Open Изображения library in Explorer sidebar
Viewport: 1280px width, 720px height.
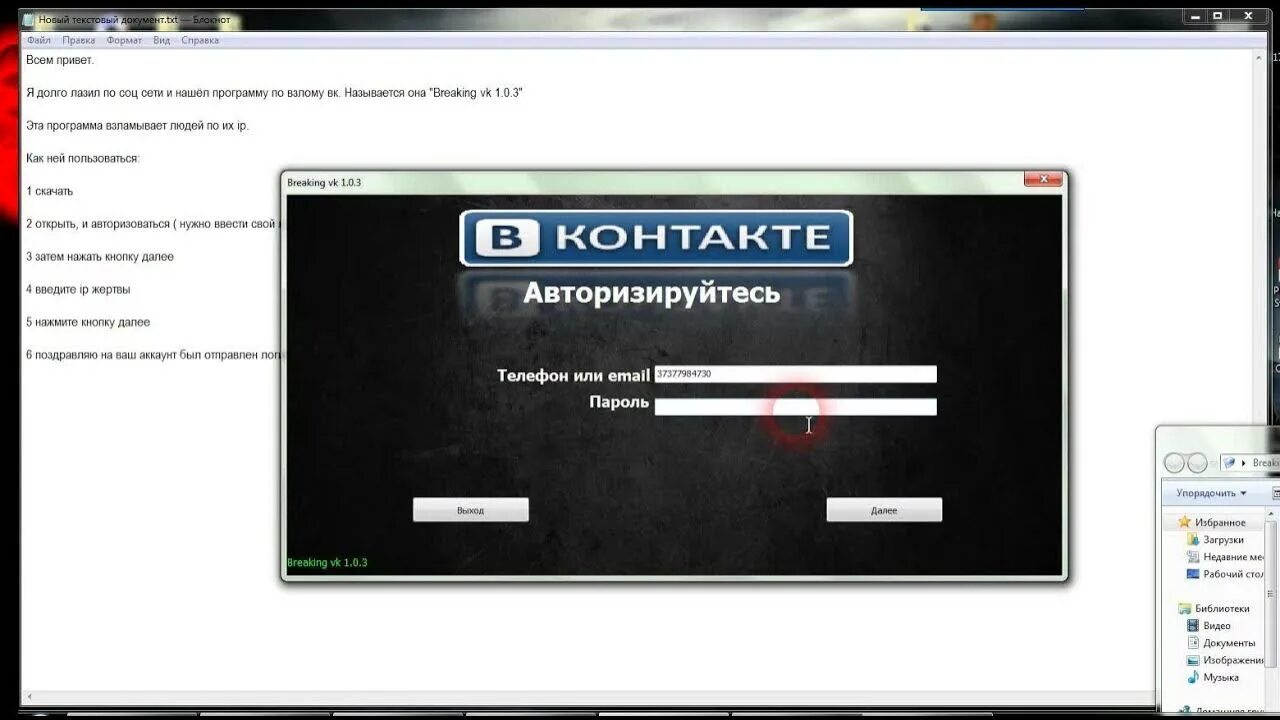coord(1233,660)
